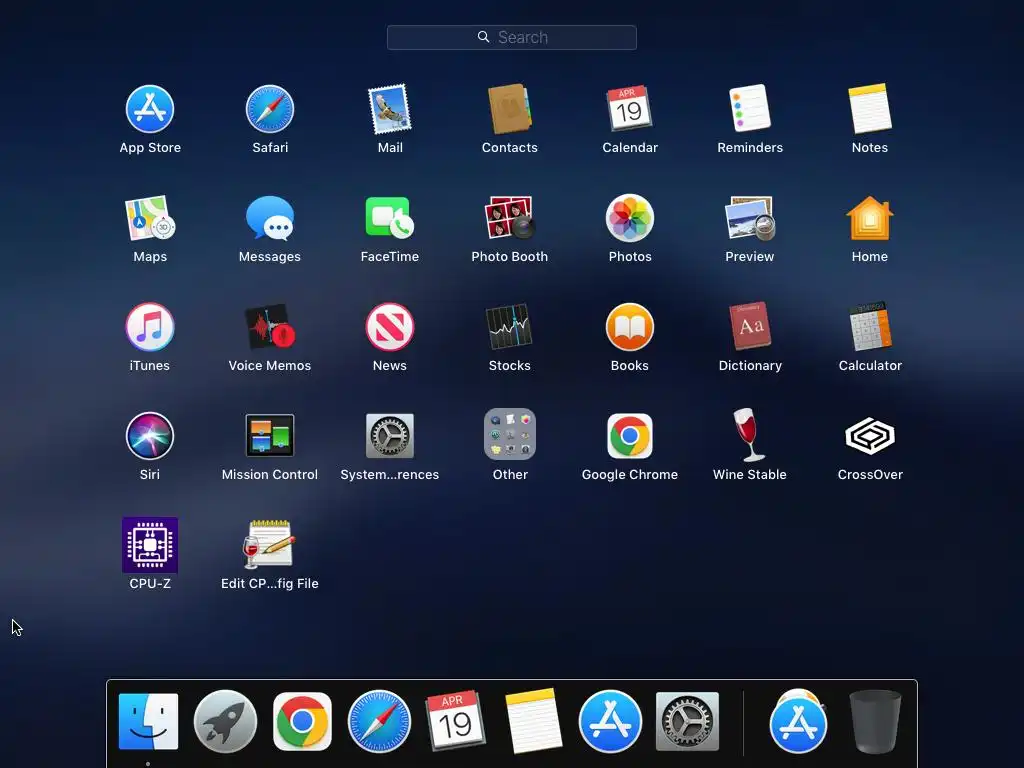1024x768 pixels.
Task: Open Calendar in the Launchpad grid
Action: point(630,109)
